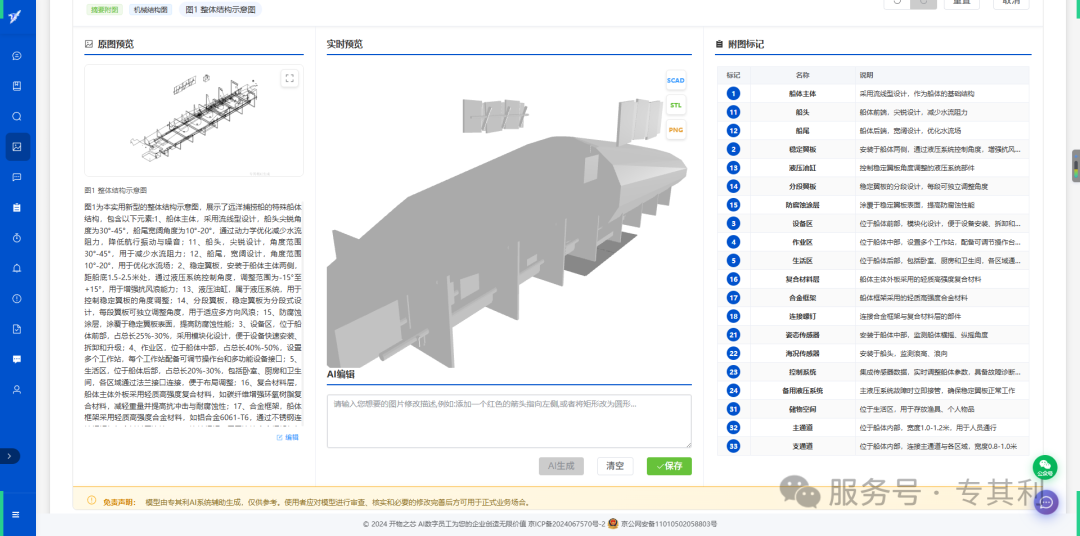Viewport: 1080px width, 536px height.
Task: Open the green WeChat 公众号 floating button
Action: (x=1045, y=466)
